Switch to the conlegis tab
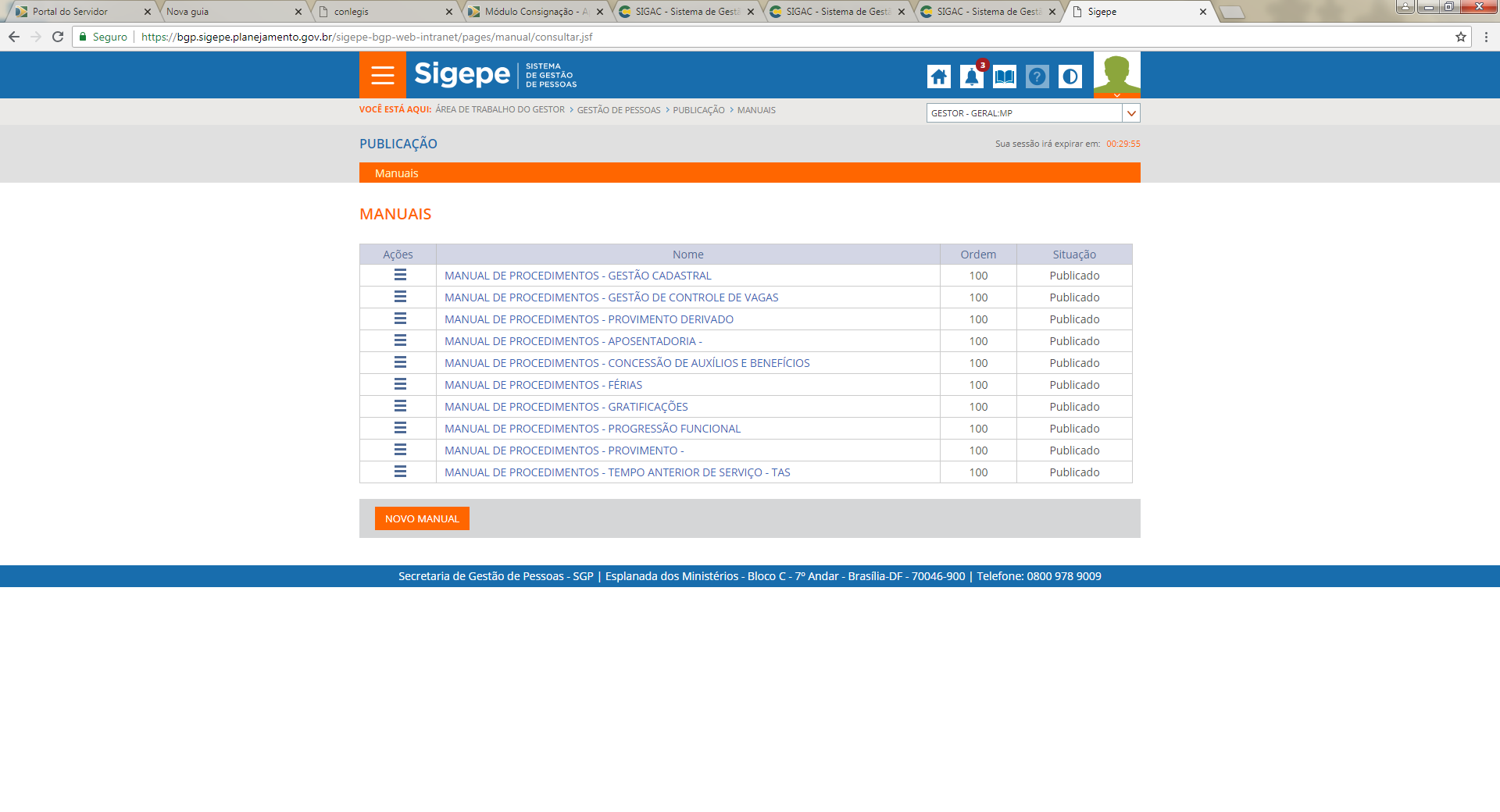Viewport: 1500px width, 812px height. [x=383, y=12]
